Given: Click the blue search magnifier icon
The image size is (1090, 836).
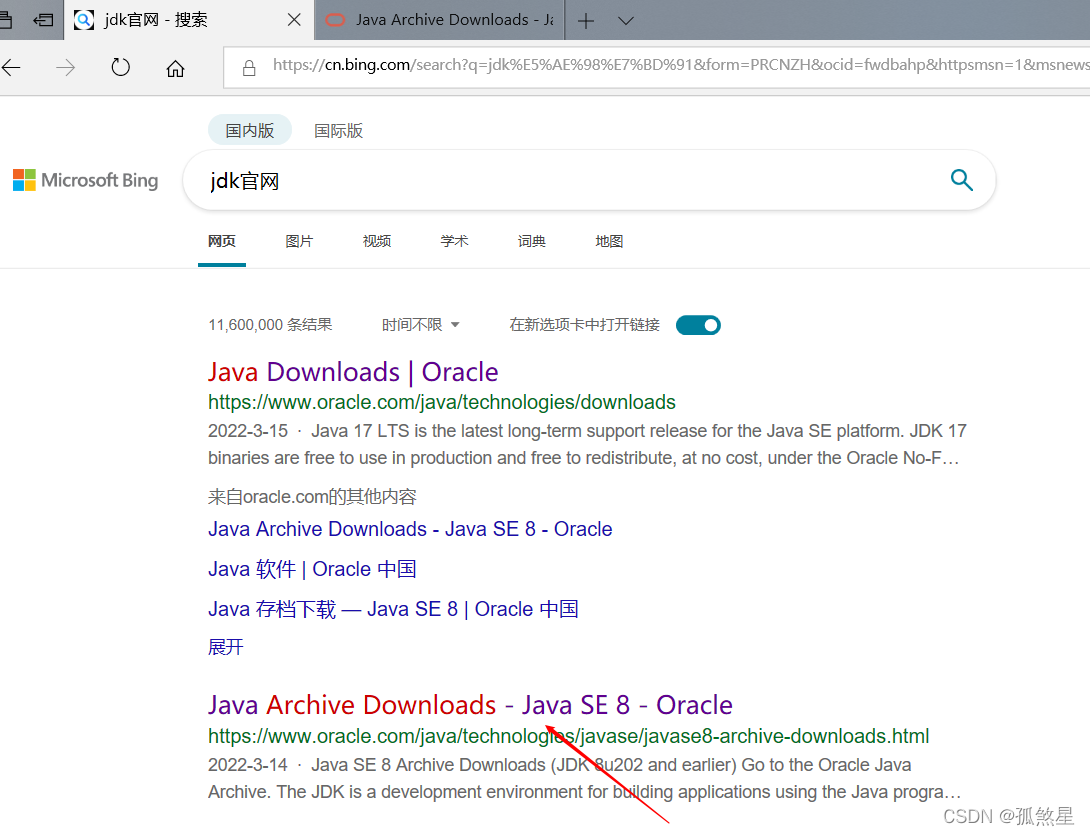Looking at the screenshot, I should click(x=961, y=180).
